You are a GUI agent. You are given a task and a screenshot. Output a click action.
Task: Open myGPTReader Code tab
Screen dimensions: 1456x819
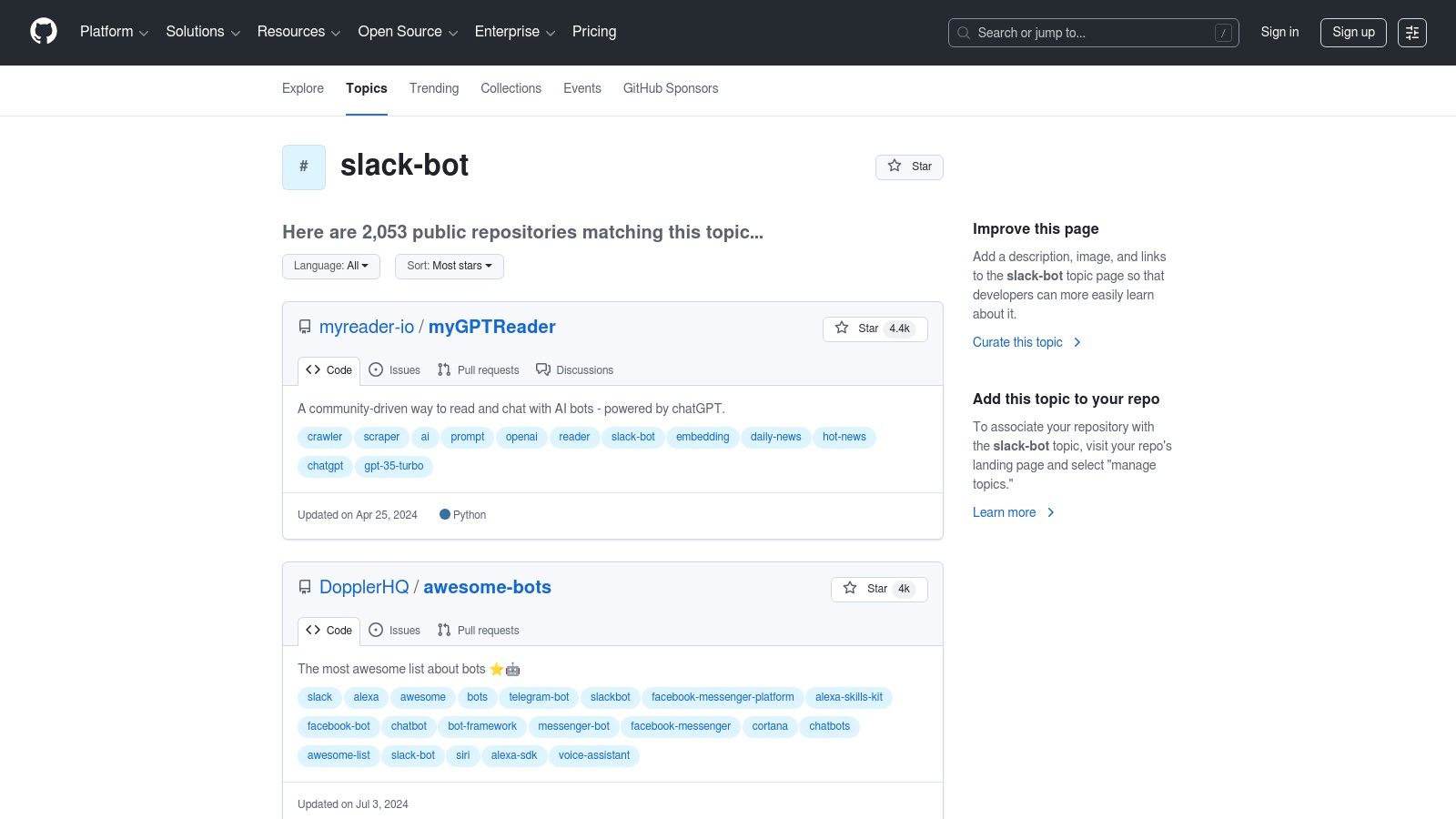329,370
